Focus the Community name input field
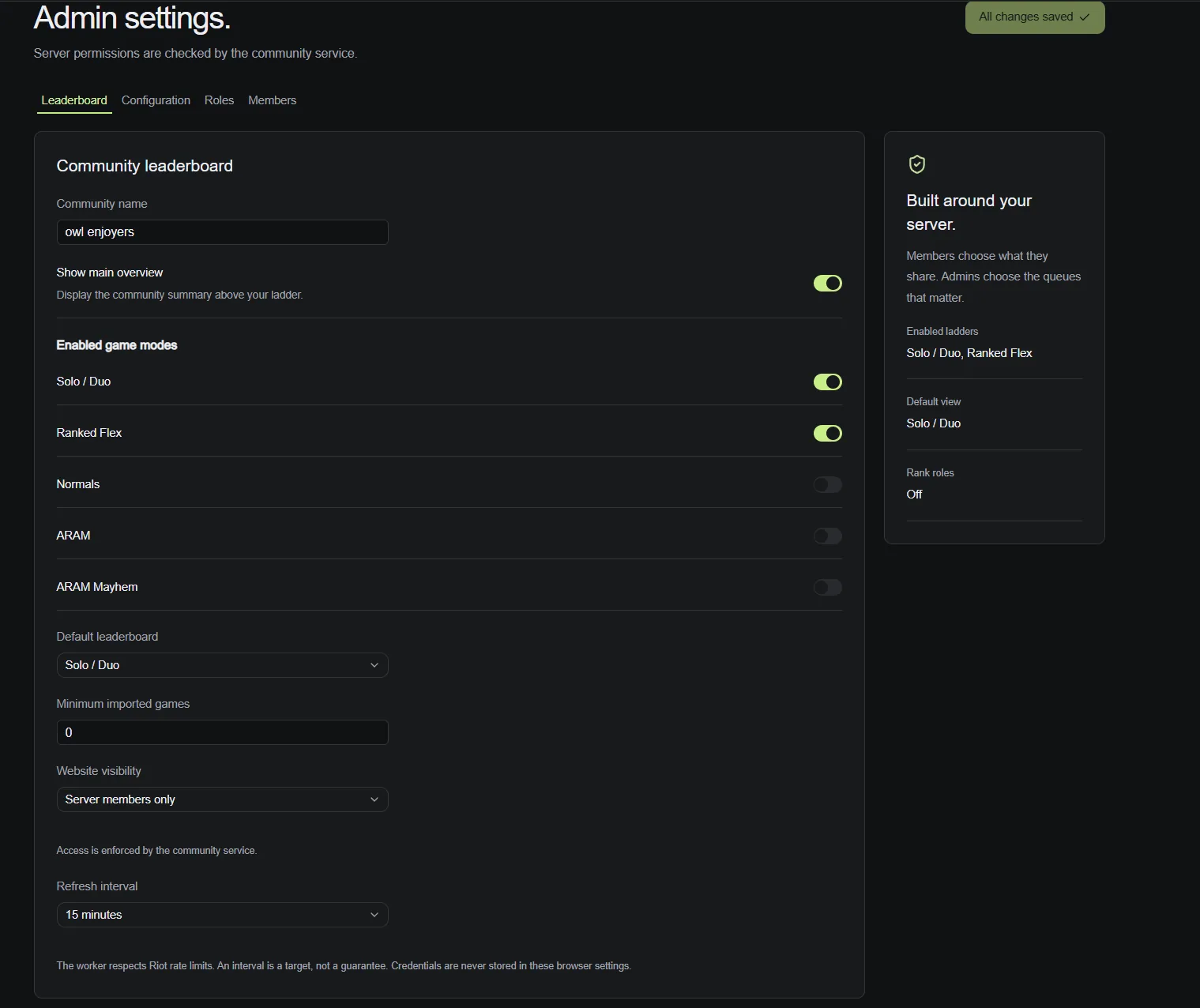Image resolution: width=1200 pixels, height=1008 pixels. (222, 232)
